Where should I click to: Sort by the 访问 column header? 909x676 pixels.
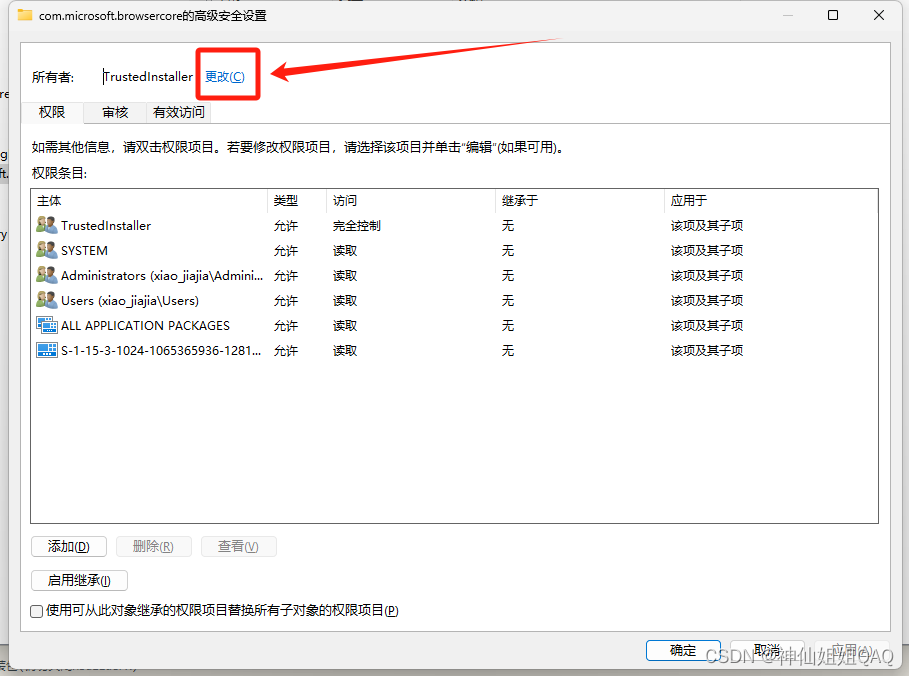(x=410, y=201)
